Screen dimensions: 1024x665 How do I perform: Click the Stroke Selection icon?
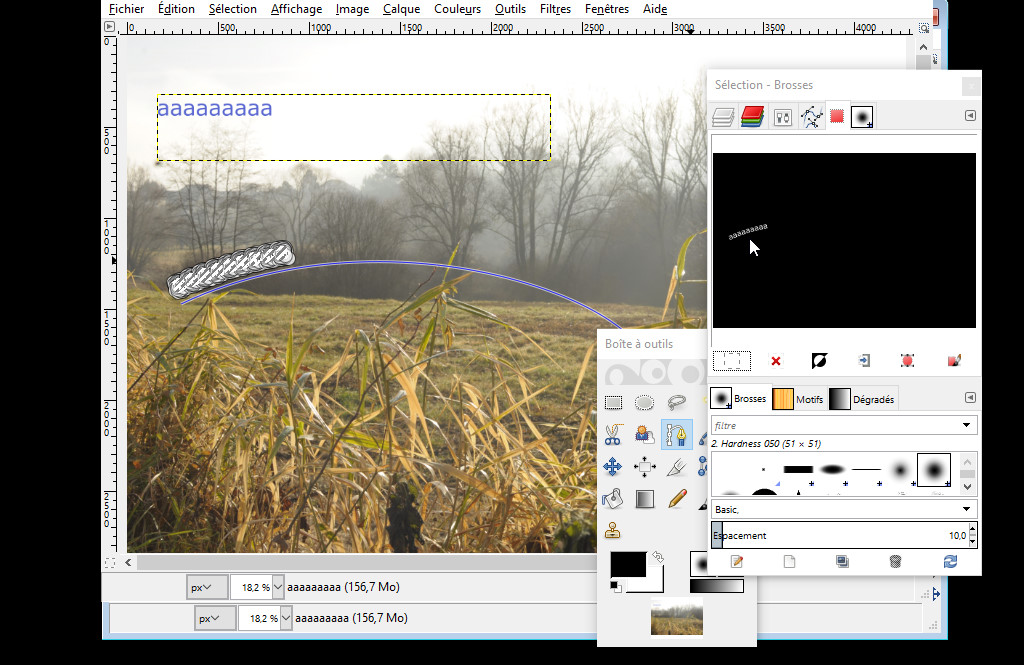coord(953,361)
